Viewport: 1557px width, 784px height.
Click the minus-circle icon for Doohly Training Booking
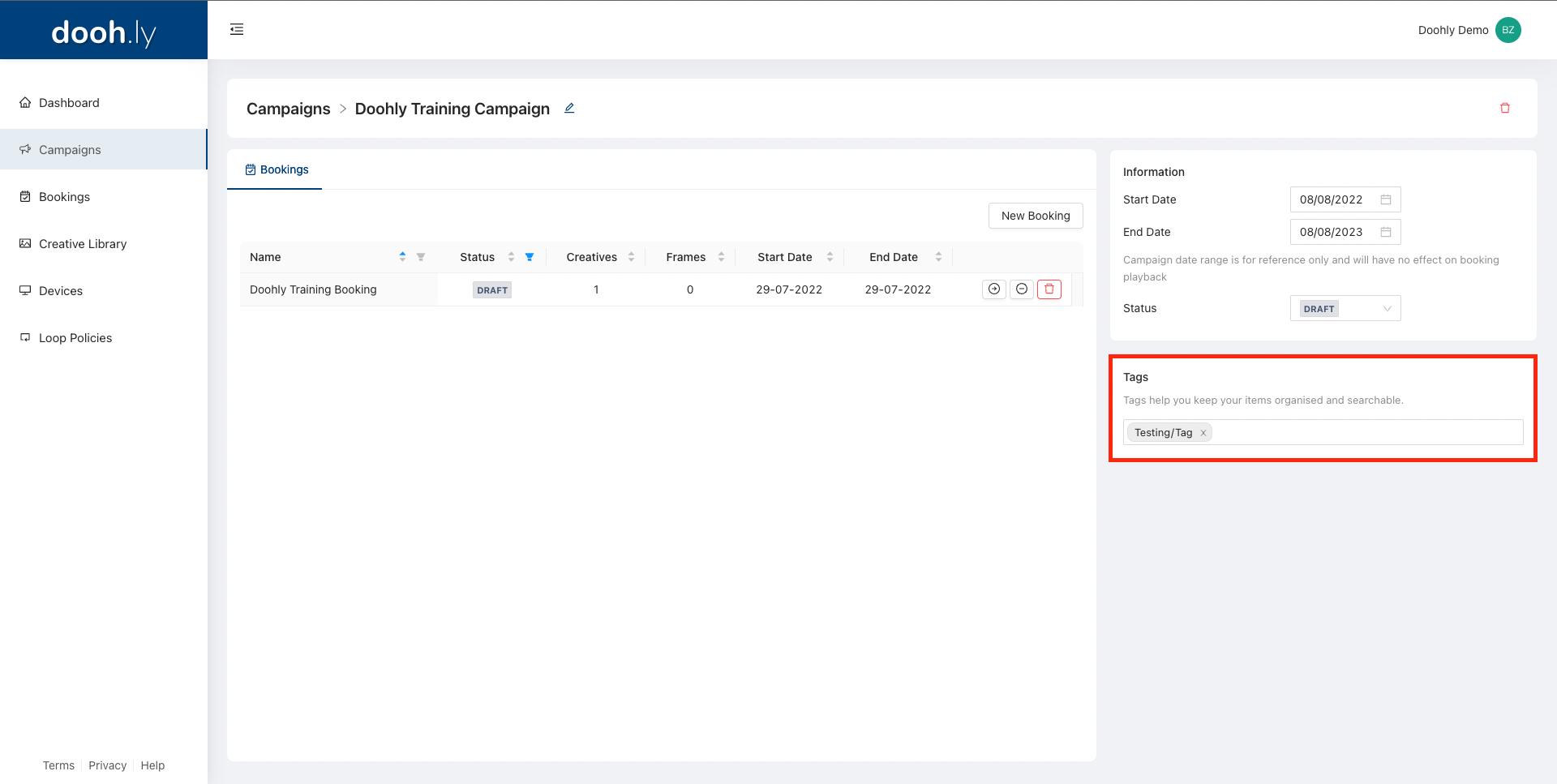pos(1022,289)
